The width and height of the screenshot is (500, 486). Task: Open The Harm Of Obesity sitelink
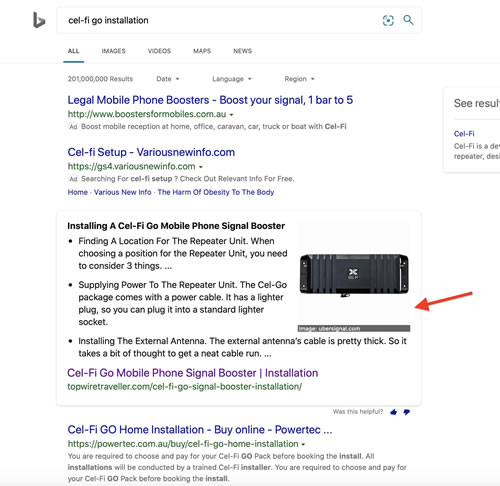pos(216,192)
